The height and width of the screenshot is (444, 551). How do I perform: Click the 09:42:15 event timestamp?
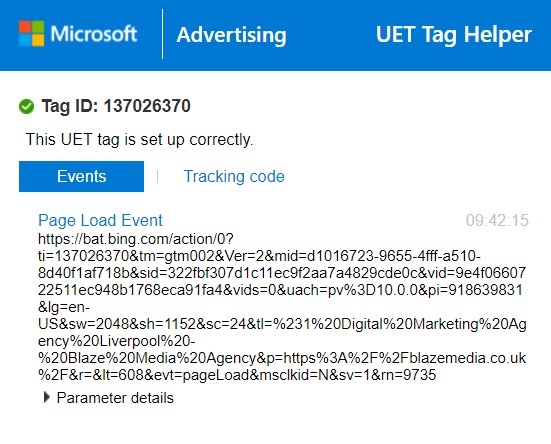click(x=497, y=220)
